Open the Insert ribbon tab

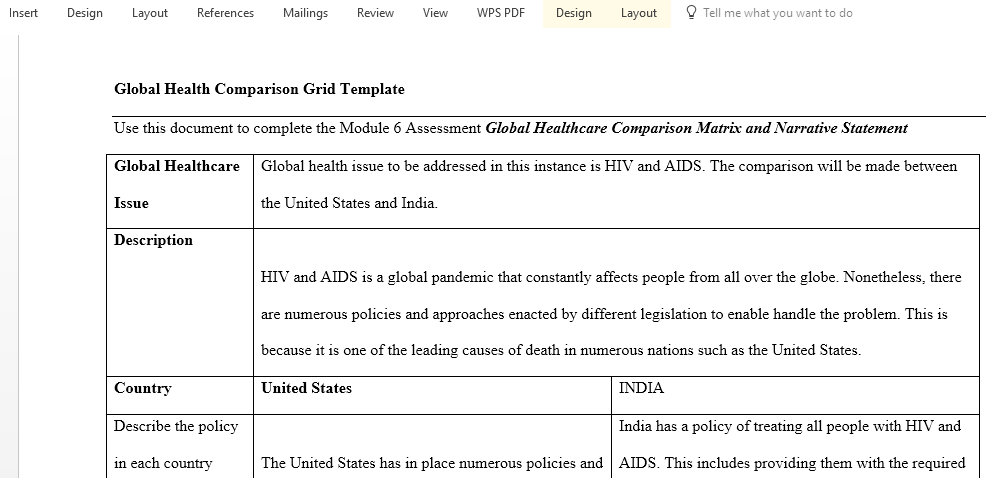coord(23,13)
